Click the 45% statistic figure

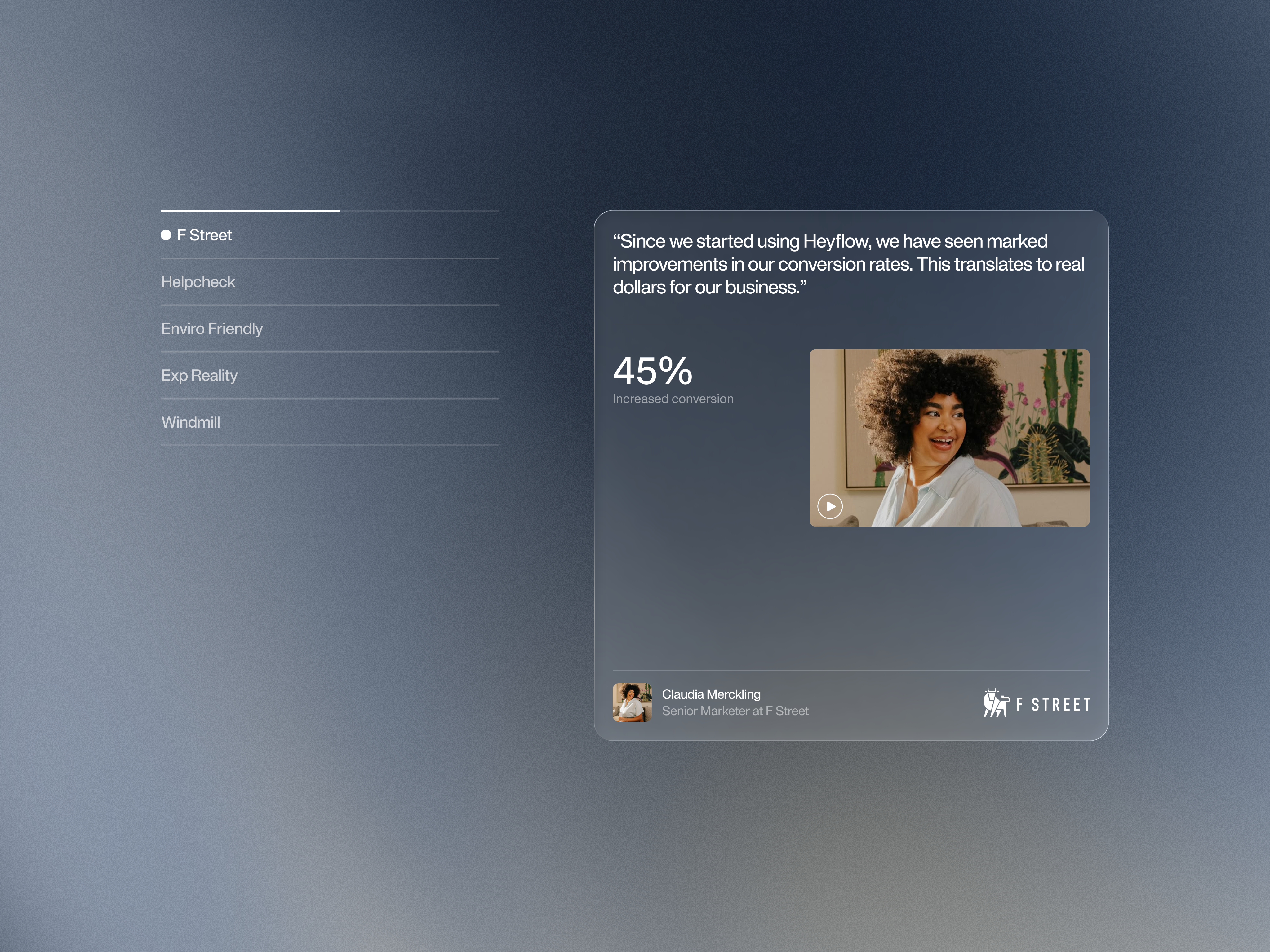653,371
